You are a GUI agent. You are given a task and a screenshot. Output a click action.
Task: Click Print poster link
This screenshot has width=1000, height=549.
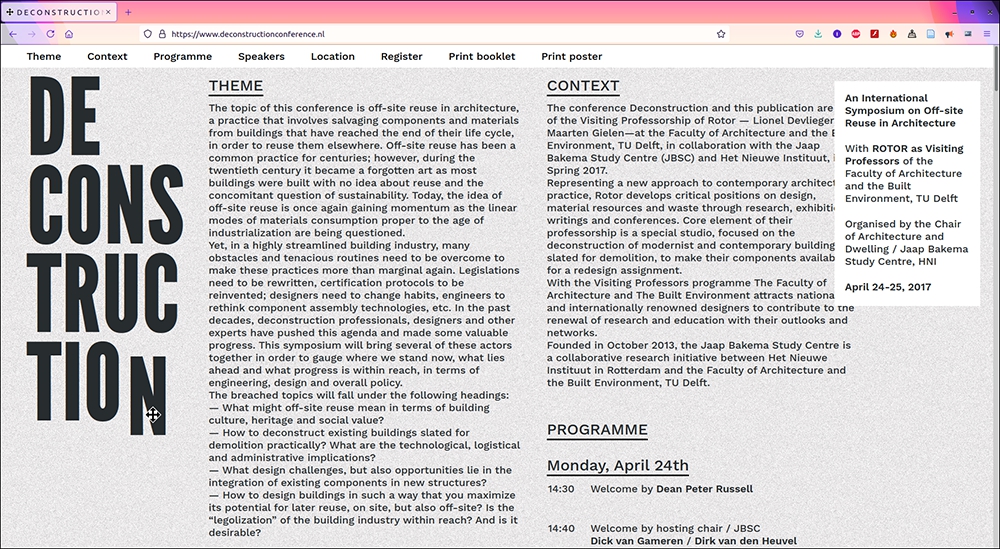click(x=571, y=56)
